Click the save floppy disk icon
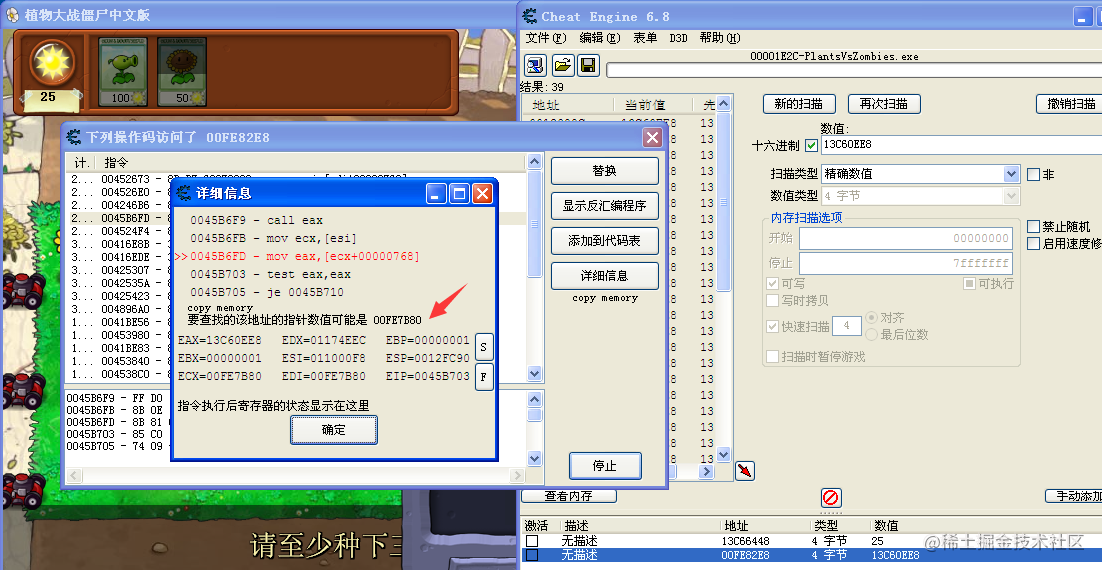 (588, 65)
